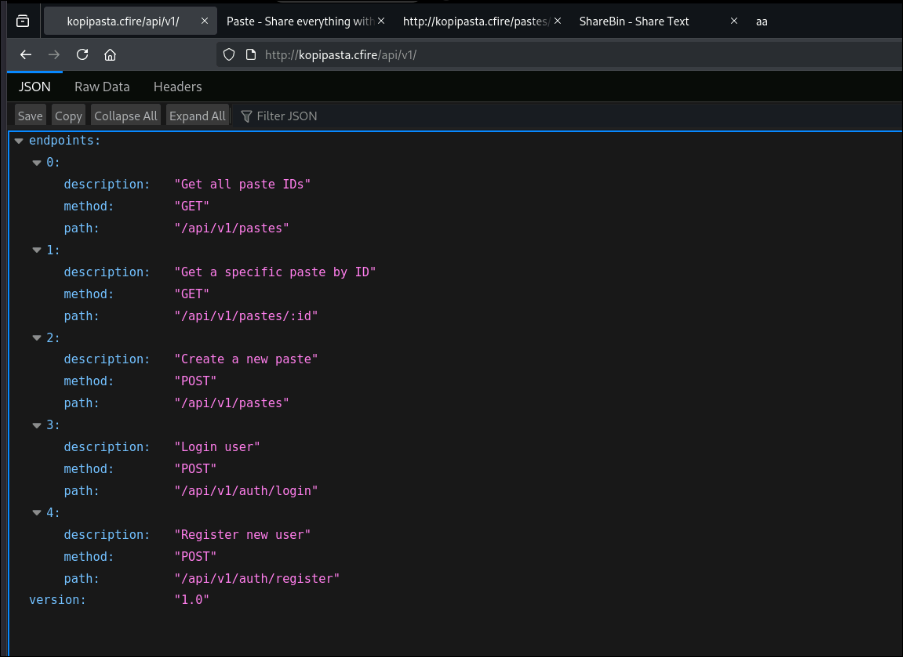Image resolution: width=903 pixels, height=657 pixels.
Task: Collapse endpoint item 1
Action: [37, 250]
